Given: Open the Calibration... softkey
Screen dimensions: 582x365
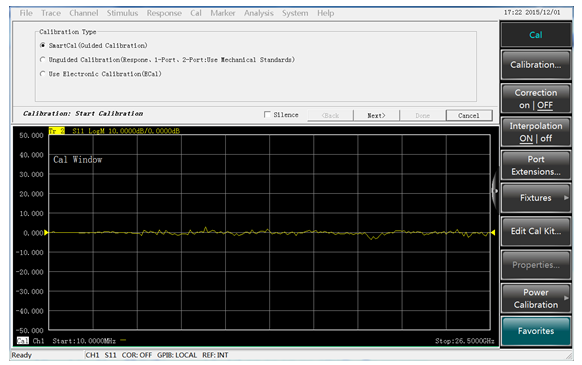Looking at the screenshot, I should tap(536, 65).
